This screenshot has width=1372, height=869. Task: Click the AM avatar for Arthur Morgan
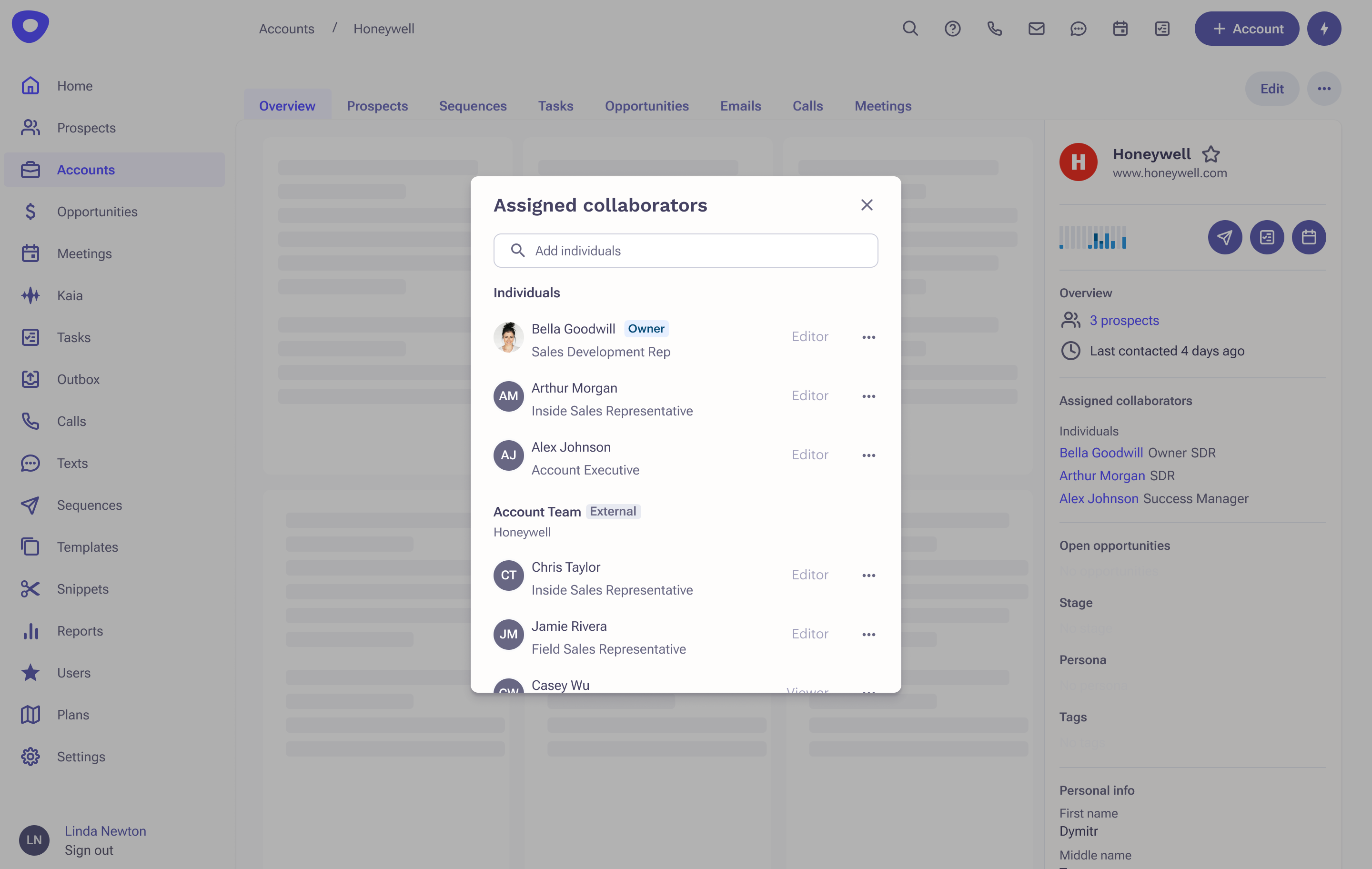tap(508, 396)
